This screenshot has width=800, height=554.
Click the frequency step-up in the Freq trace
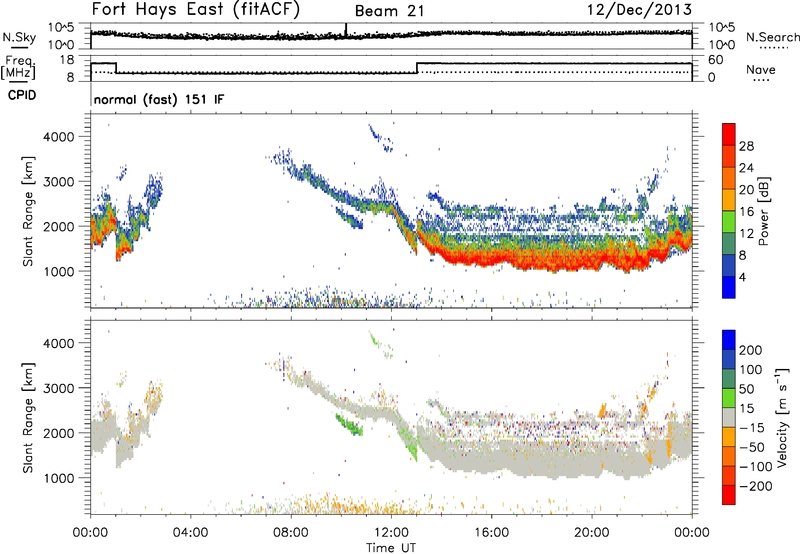tap(417, 67)
